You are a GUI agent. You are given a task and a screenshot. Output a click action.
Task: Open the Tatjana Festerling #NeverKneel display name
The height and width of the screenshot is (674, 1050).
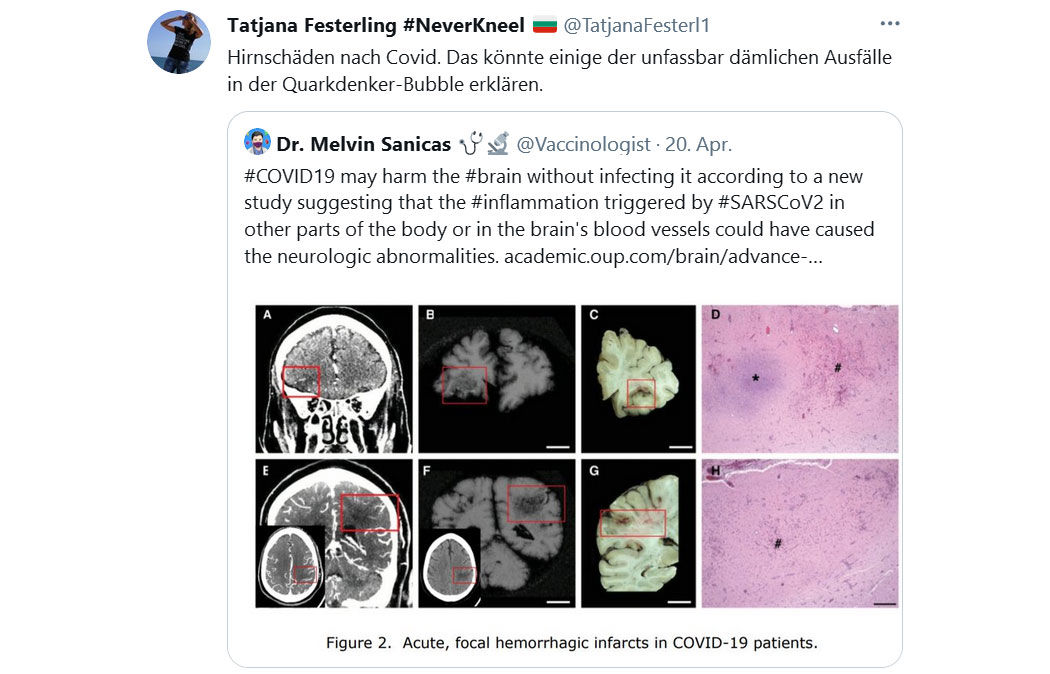point(376,25)
